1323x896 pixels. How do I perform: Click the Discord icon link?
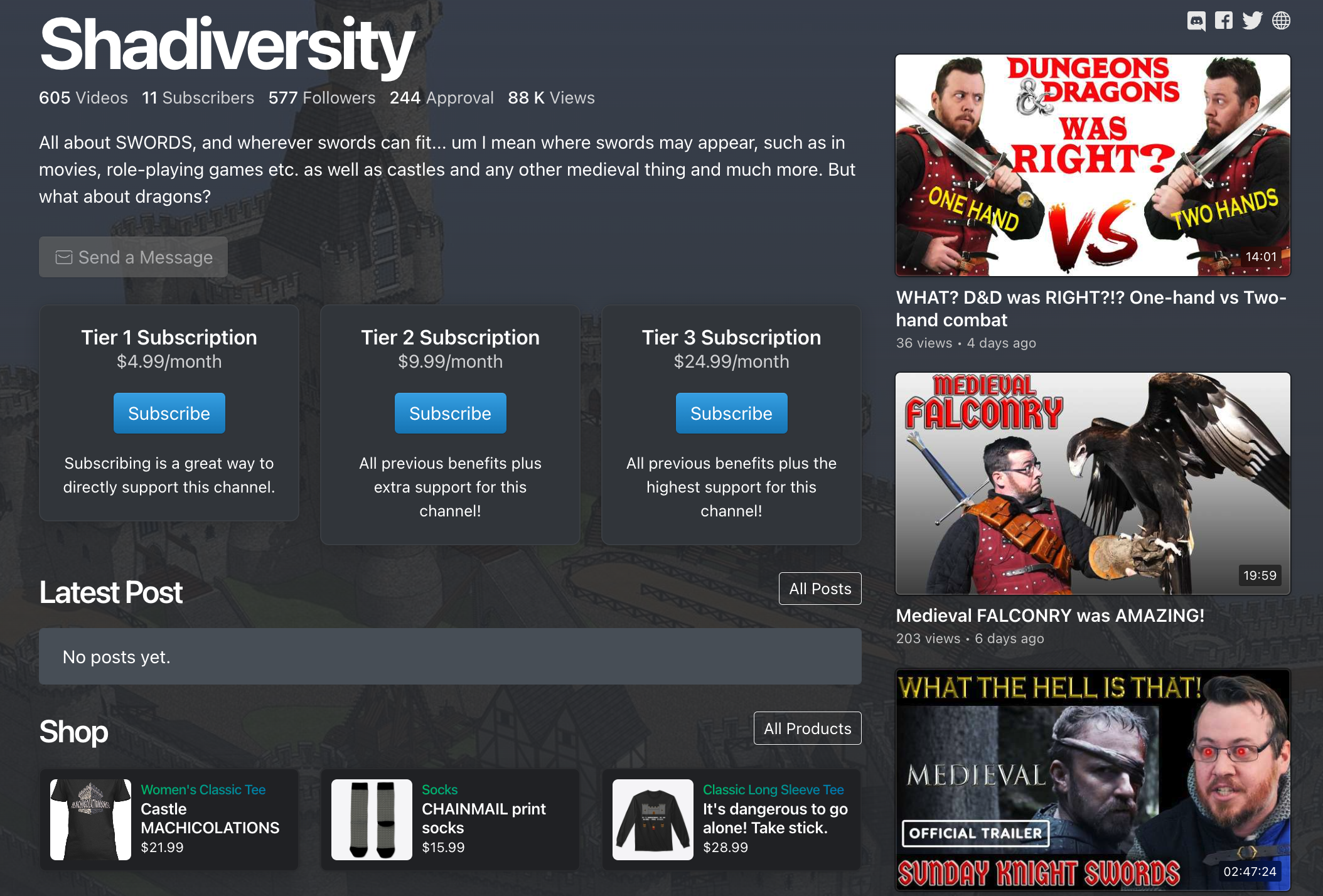point(1196,20)
